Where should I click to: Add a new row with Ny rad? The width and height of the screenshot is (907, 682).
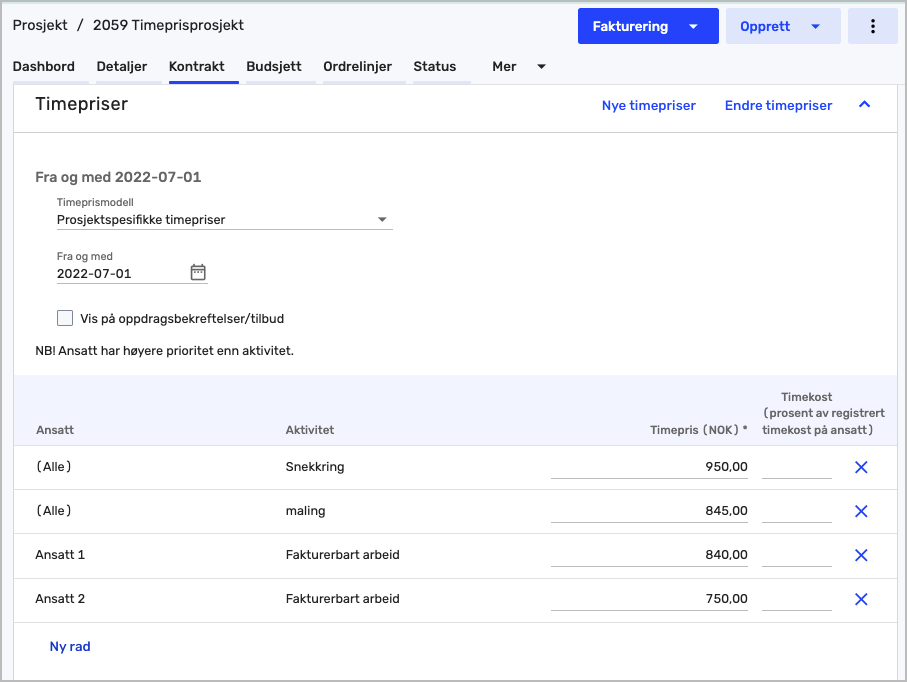(70, 647)
